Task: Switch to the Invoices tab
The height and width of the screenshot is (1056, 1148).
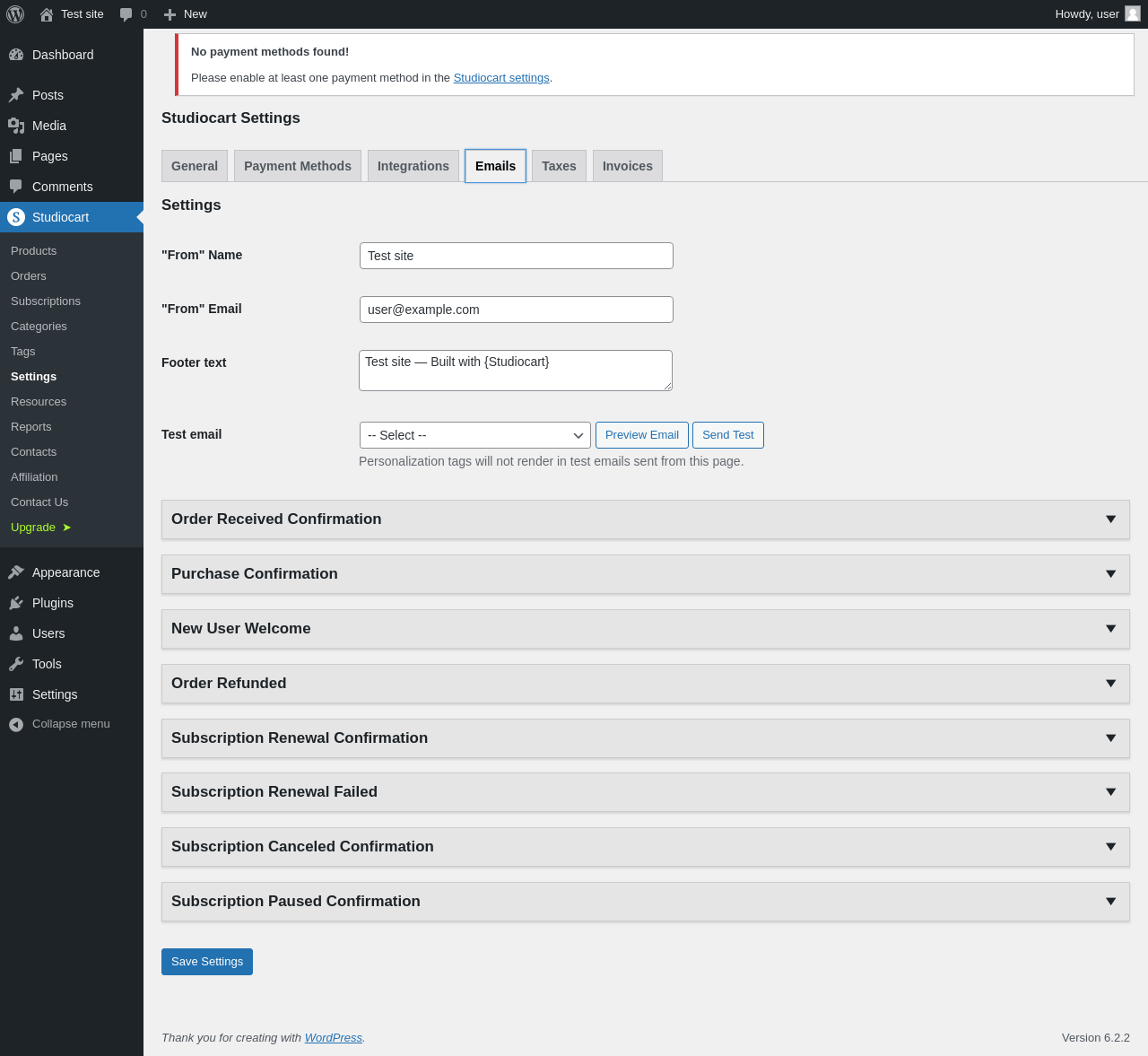Action: pyautogui.click(x=628, y=166)
